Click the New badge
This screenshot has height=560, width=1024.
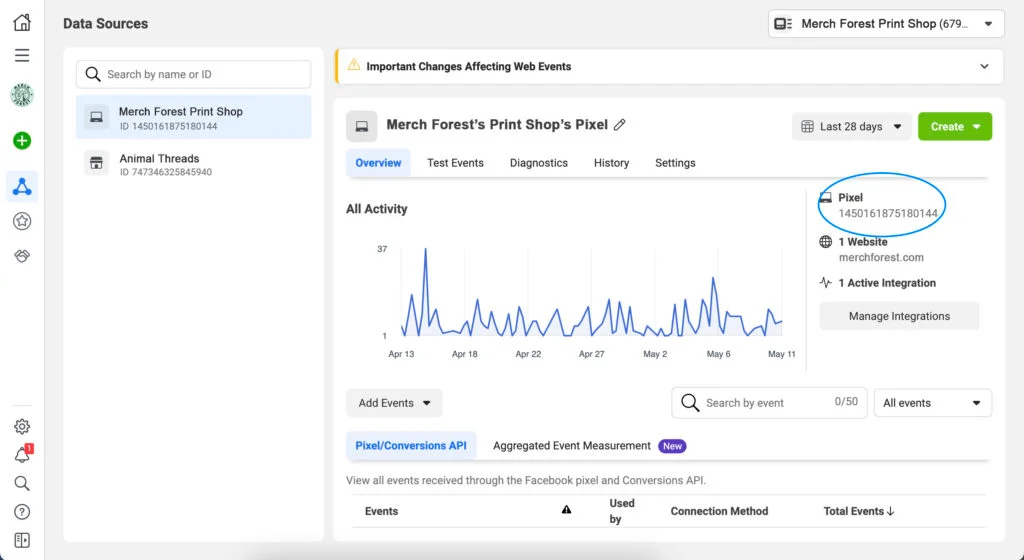pyautogui.click(x=672, y=446)
